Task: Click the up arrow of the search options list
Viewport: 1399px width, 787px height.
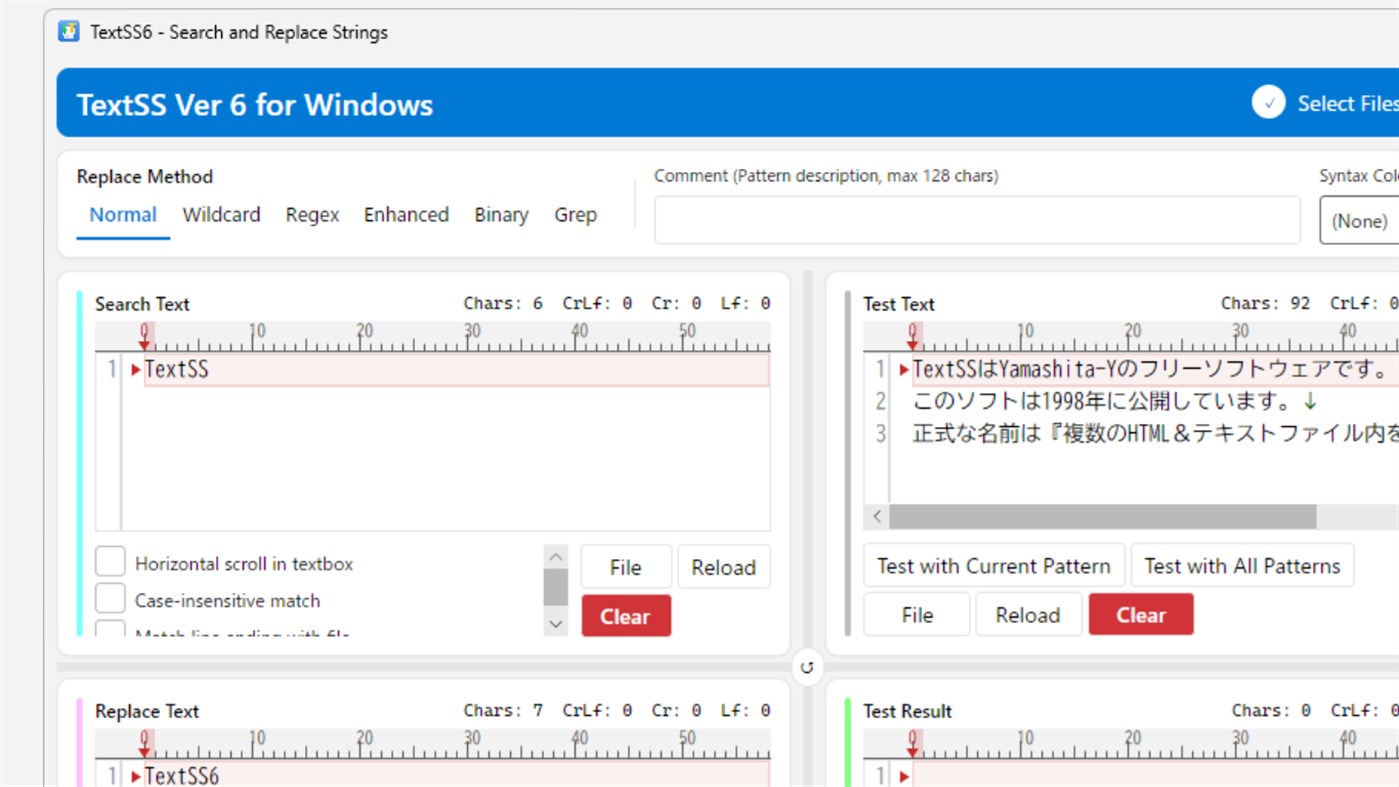Action: tap(556, 557)
